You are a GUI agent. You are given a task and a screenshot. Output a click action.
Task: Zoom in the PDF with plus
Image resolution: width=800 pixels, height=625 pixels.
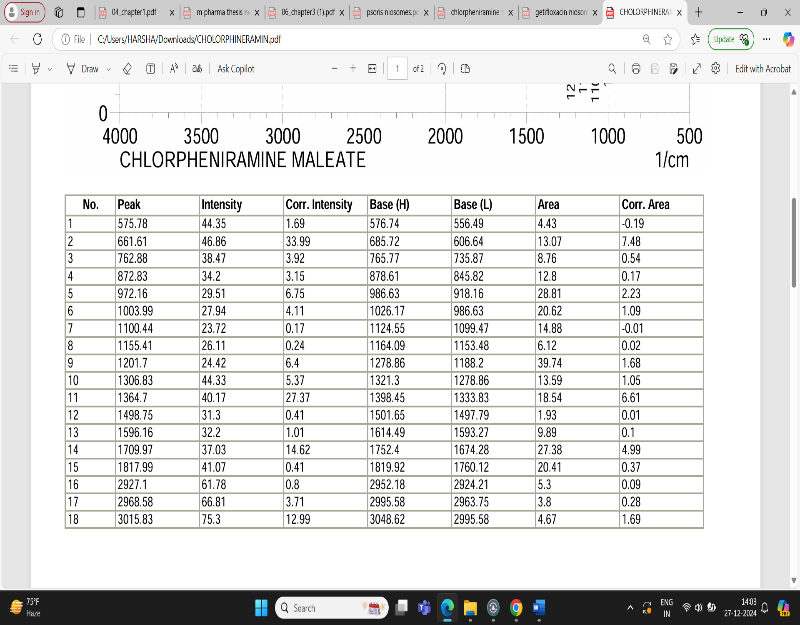click(x=353, y=68)
